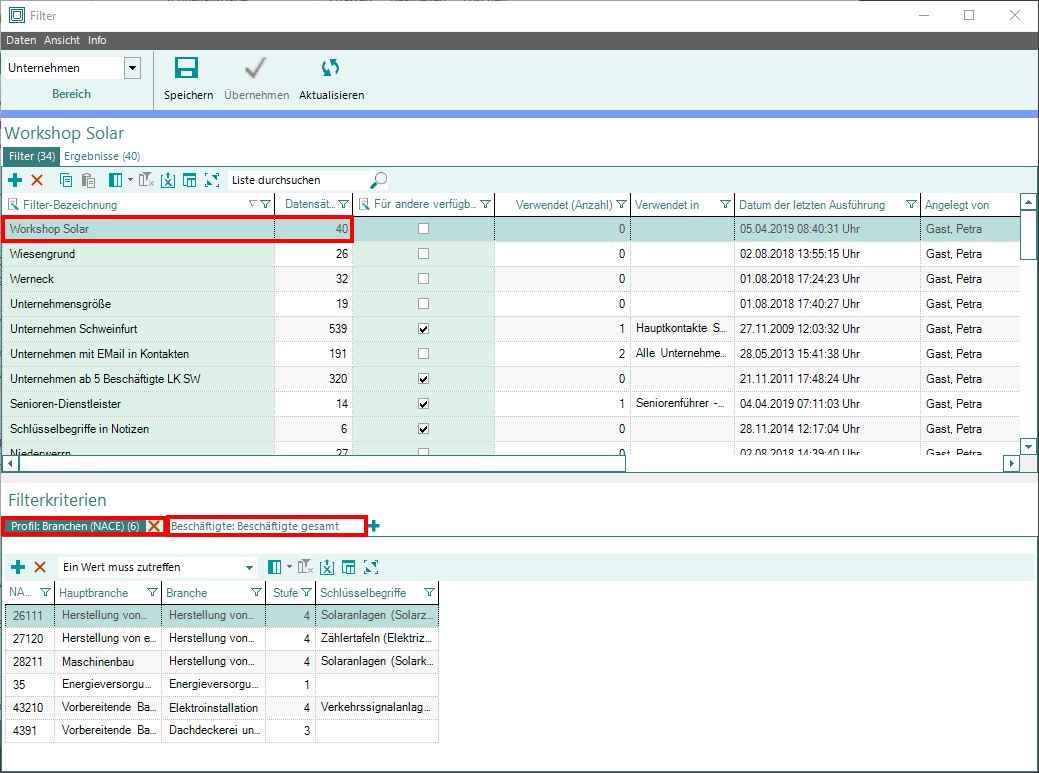1039x773 pixels.
Task: Clear column filters icon in criteria toolbar
Action: point(305,567)
